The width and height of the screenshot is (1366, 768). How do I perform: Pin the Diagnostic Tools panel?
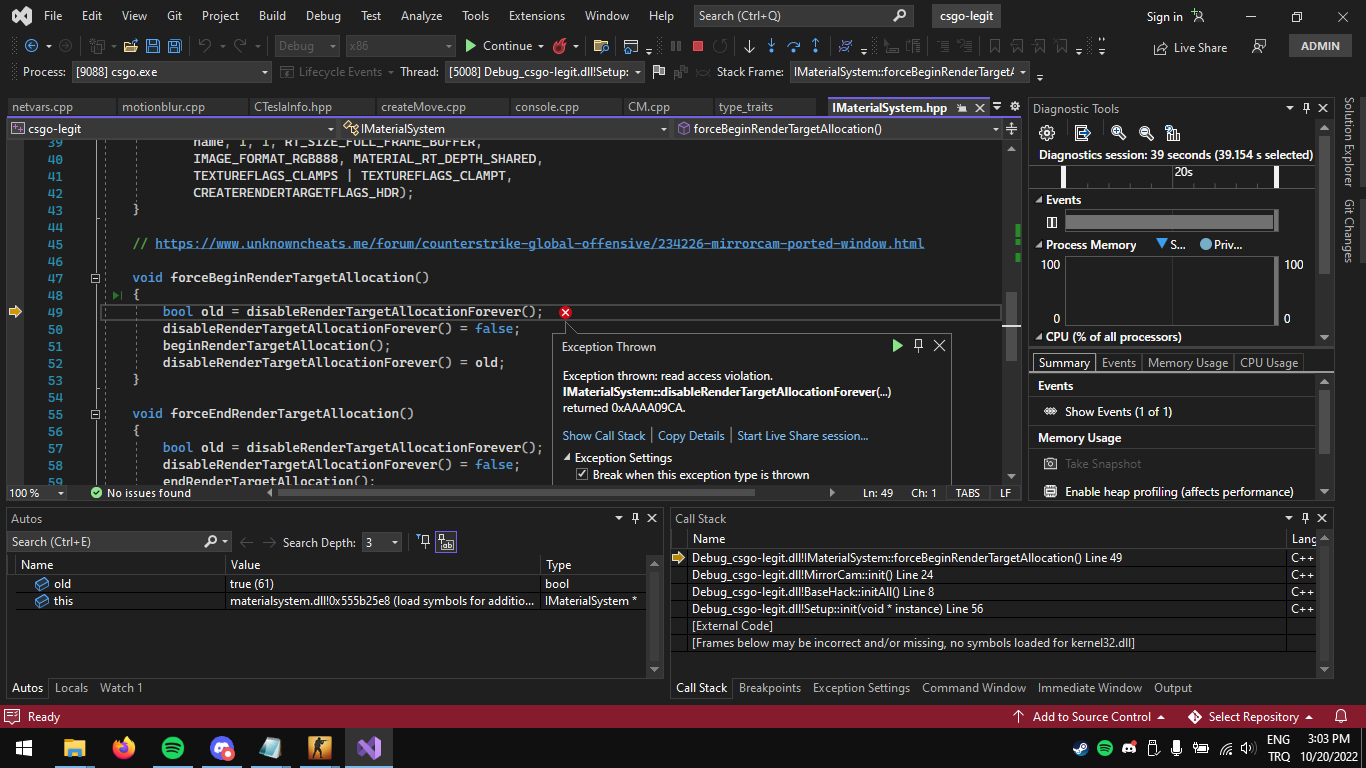point(1305,107)
